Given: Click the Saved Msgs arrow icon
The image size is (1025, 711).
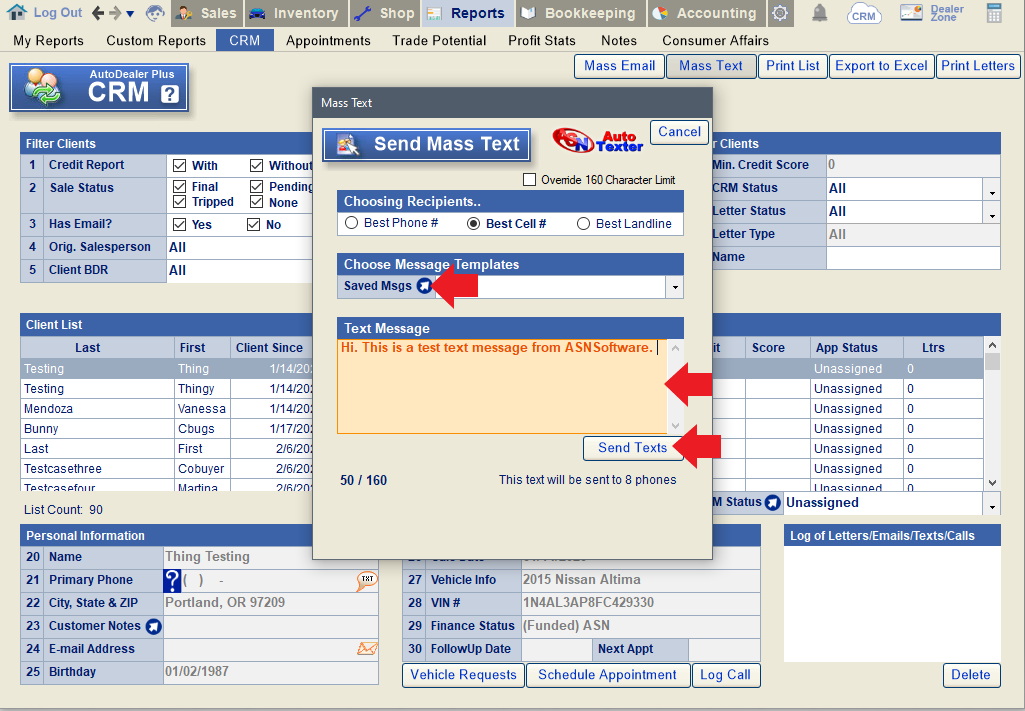Looking at the screenshot, I should 424,286.
